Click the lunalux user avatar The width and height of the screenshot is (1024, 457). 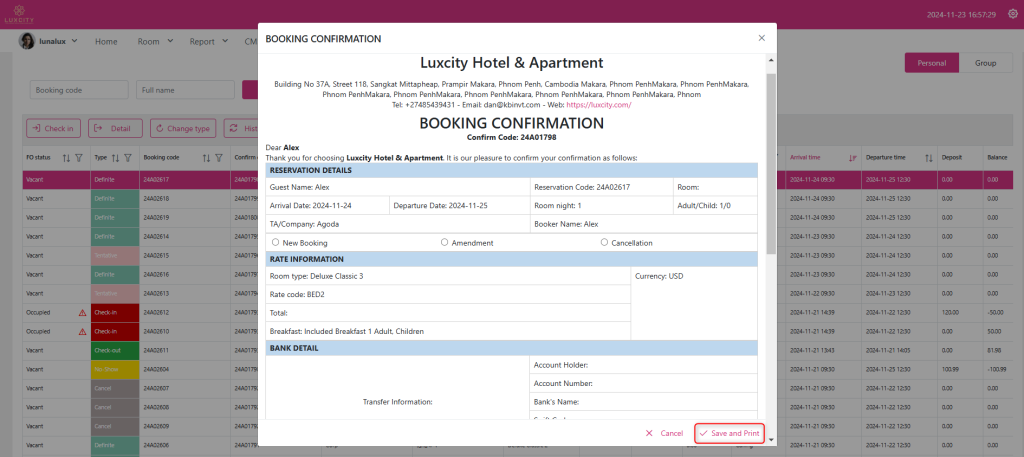tap(27, 41)
